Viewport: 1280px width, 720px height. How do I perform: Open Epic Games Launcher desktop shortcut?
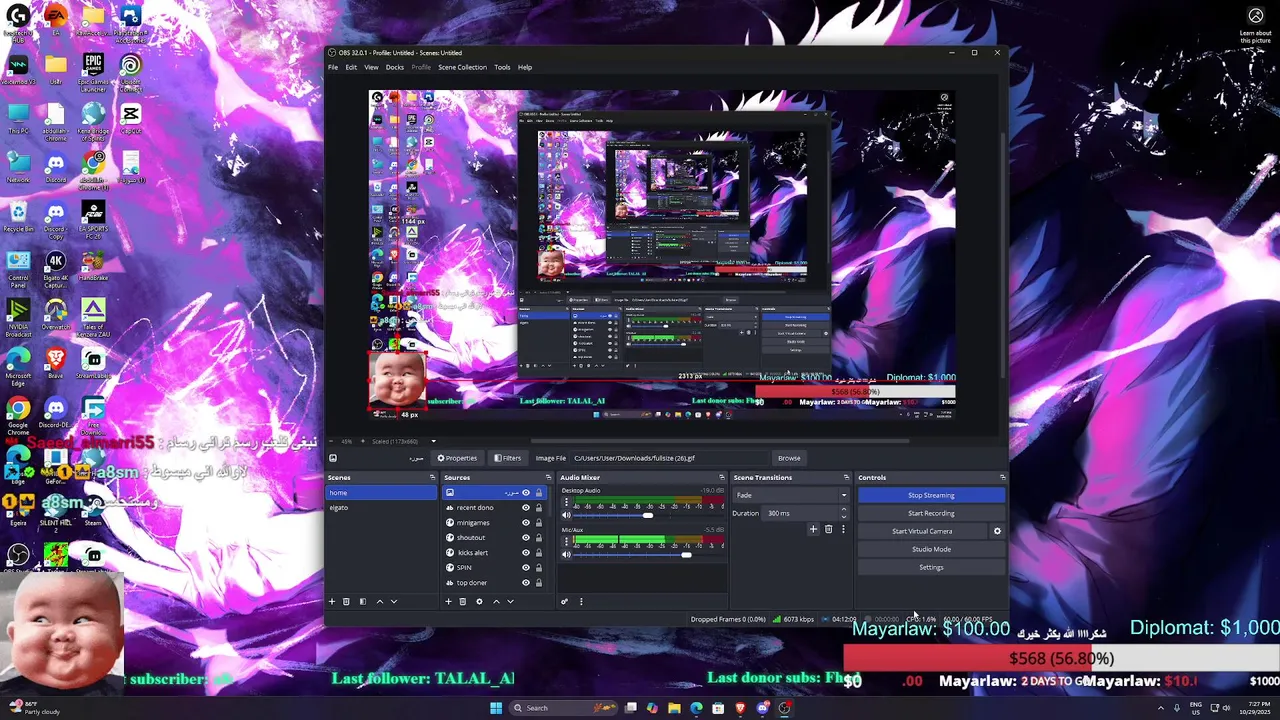click(93, 72)
